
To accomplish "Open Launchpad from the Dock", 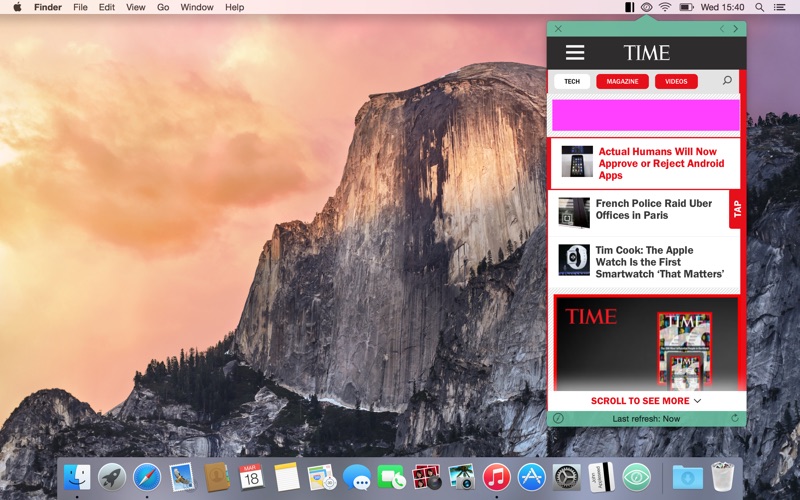I will click(x=112, y=478).
